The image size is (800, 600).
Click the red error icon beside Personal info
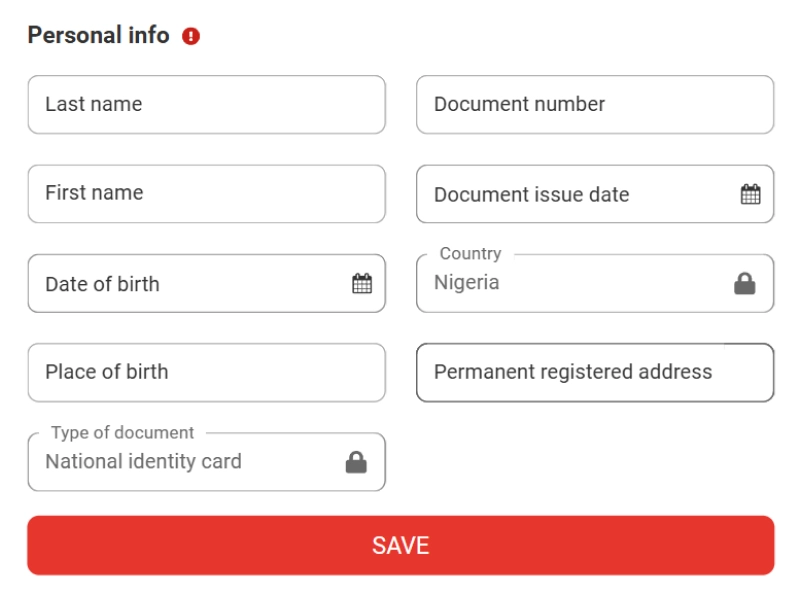[x=188, y=33]
